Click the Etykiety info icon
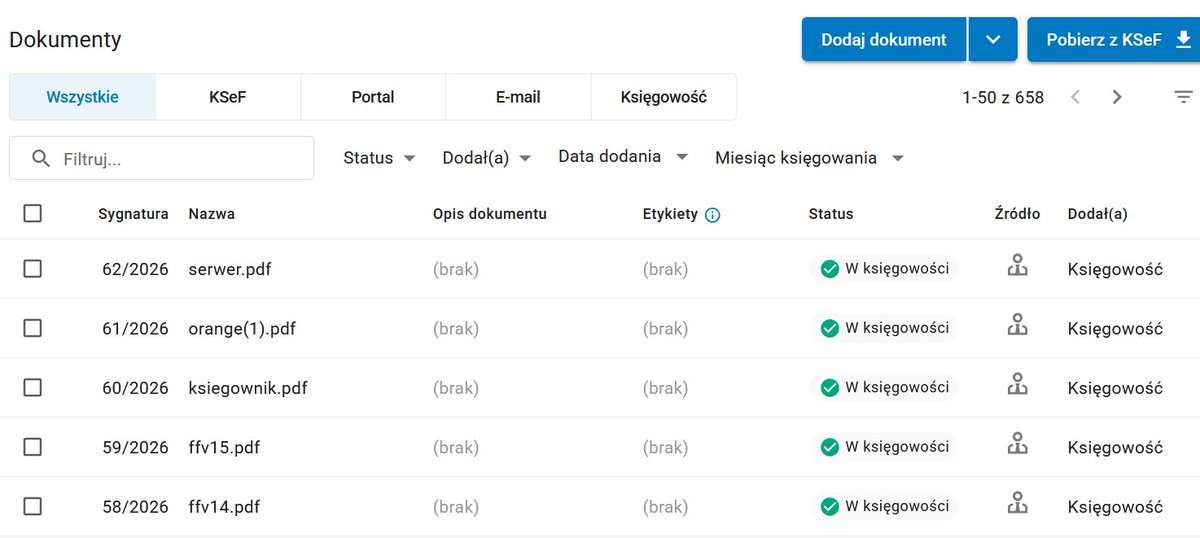This screenshot has height=538, width=1200. [713, 214]
